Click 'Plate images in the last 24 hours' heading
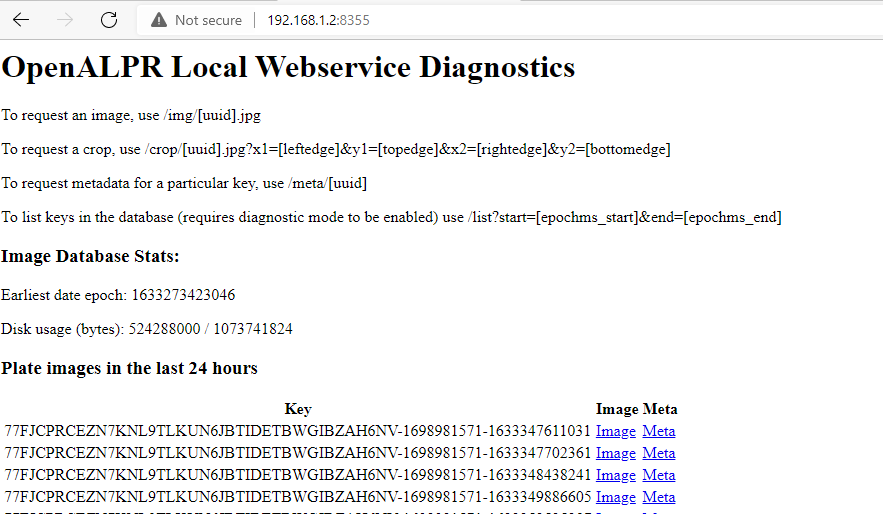The image size is (883, 514). [130, 368]
